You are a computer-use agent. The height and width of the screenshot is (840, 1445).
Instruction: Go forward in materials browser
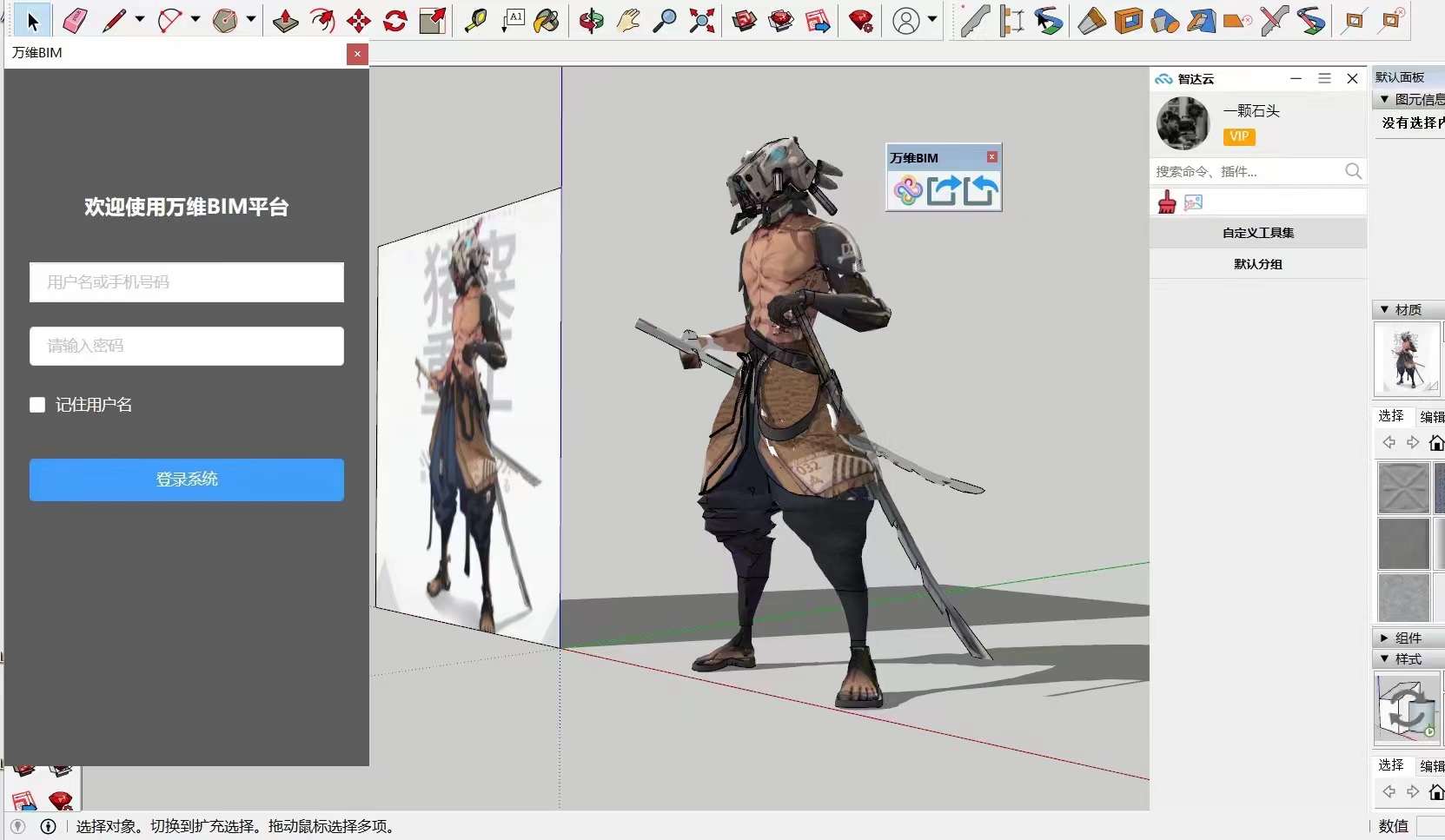point(1413,443)
